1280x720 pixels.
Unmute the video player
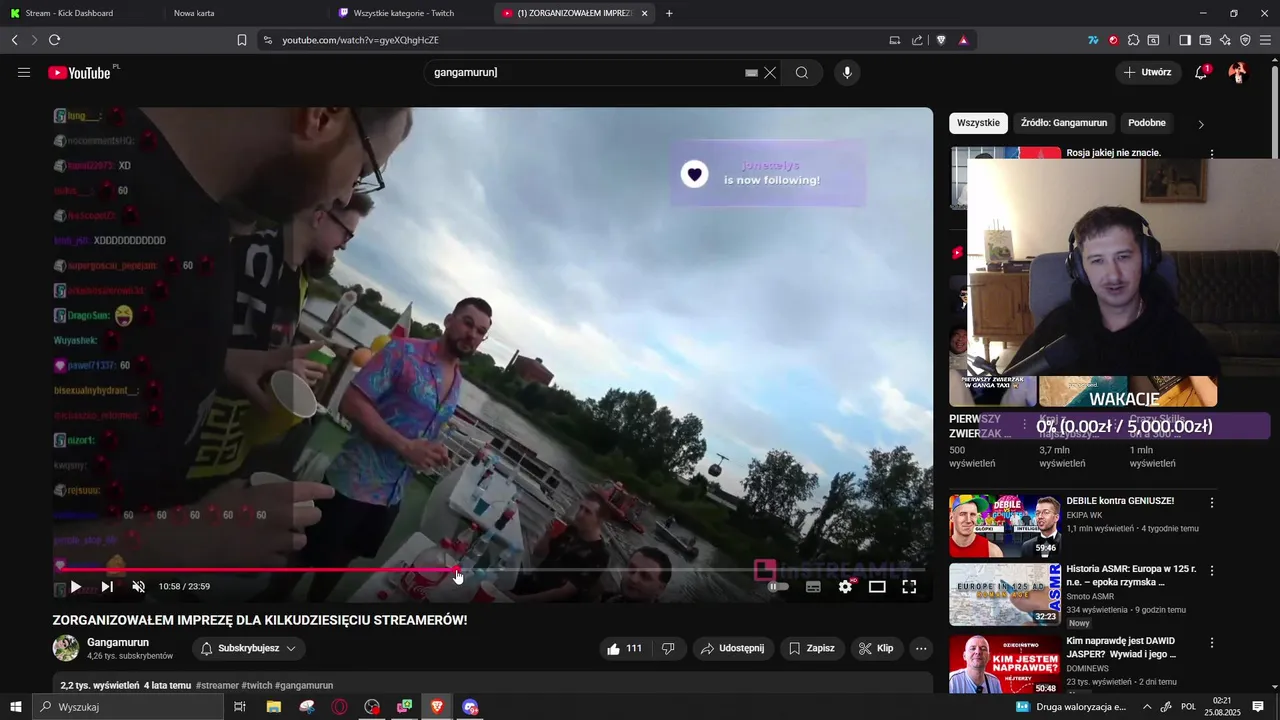click(139, 587)
